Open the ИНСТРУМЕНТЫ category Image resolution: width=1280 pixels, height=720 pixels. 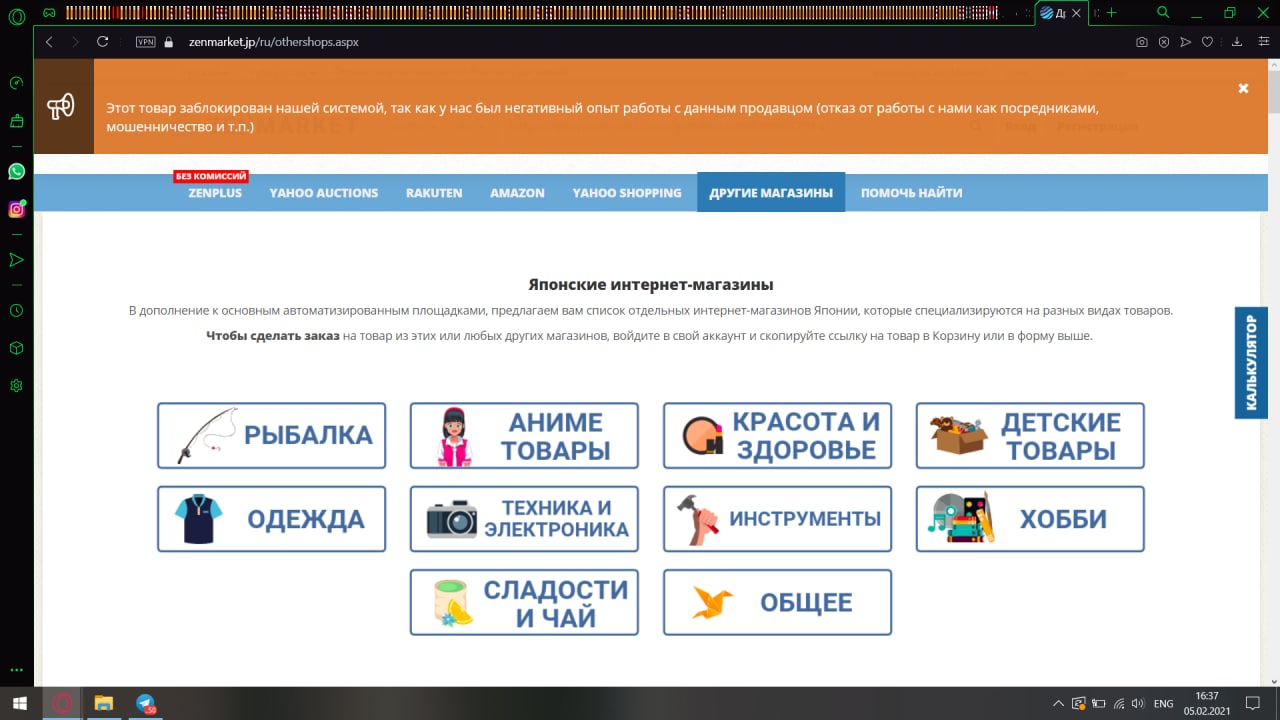tap(777, 519)
